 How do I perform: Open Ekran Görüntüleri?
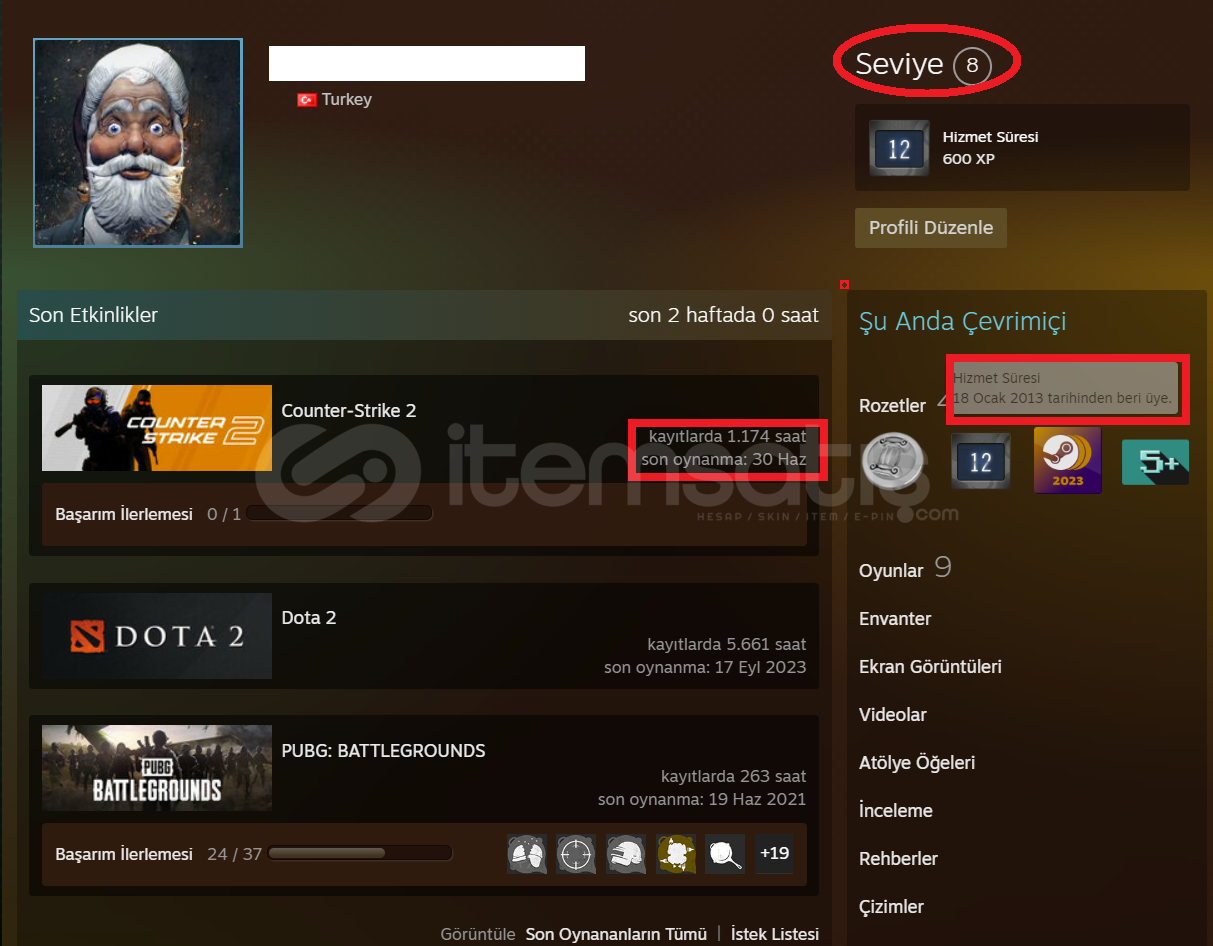tap(930, 667)
